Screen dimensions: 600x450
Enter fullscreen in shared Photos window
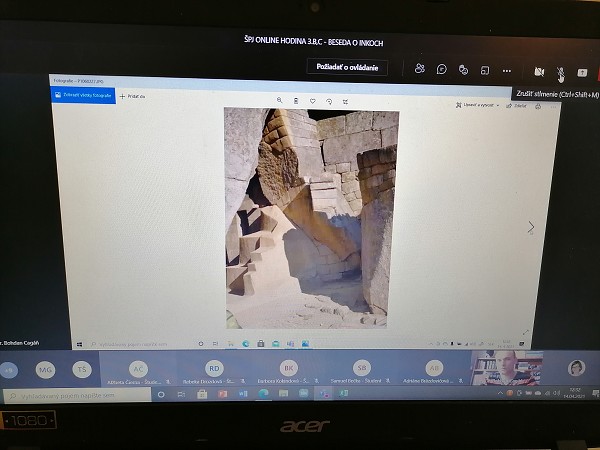pos(526,333)
